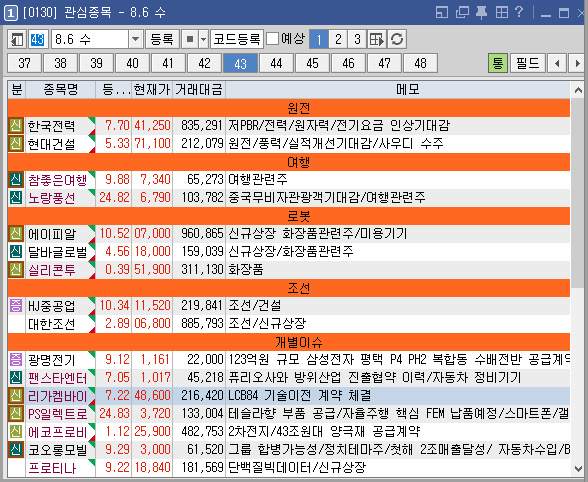Open the 8.6 수 group dropdown
This screenshot has height=482, width=588.
pyautogui.click(x=135, y=39)
